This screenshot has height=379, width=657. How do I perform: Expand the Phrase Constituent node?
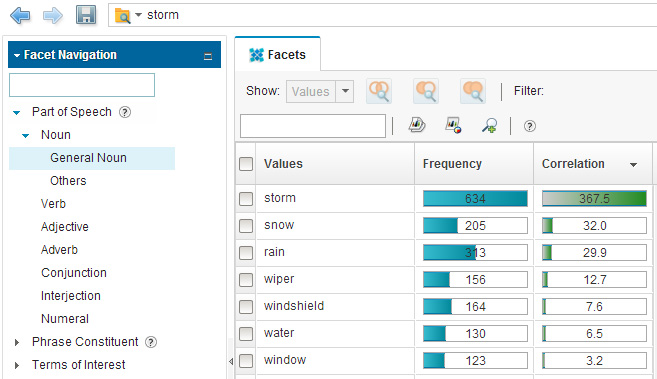click(17, 343)
